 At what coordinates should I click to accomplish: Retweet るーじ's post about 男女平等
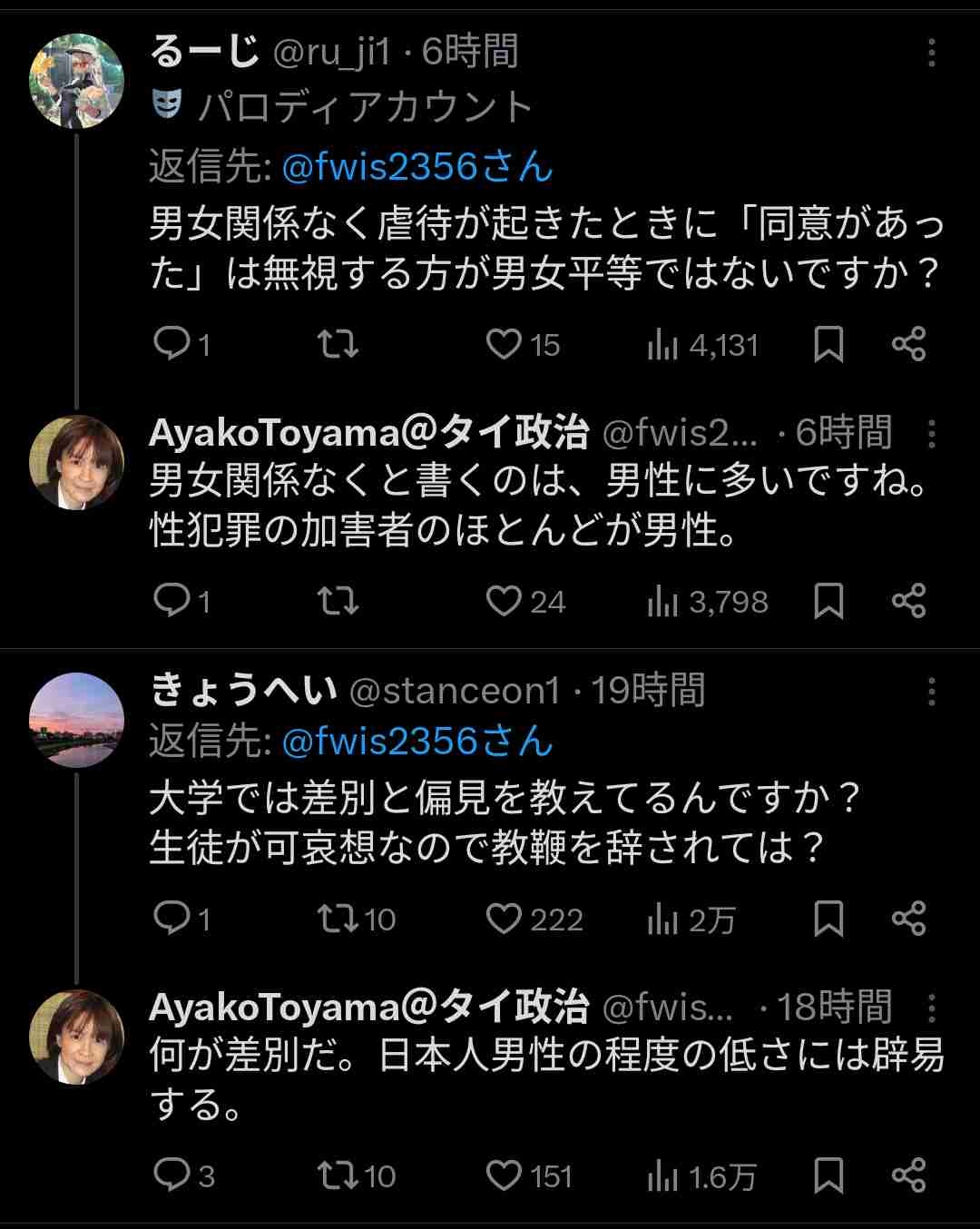[x=338, y=344]
